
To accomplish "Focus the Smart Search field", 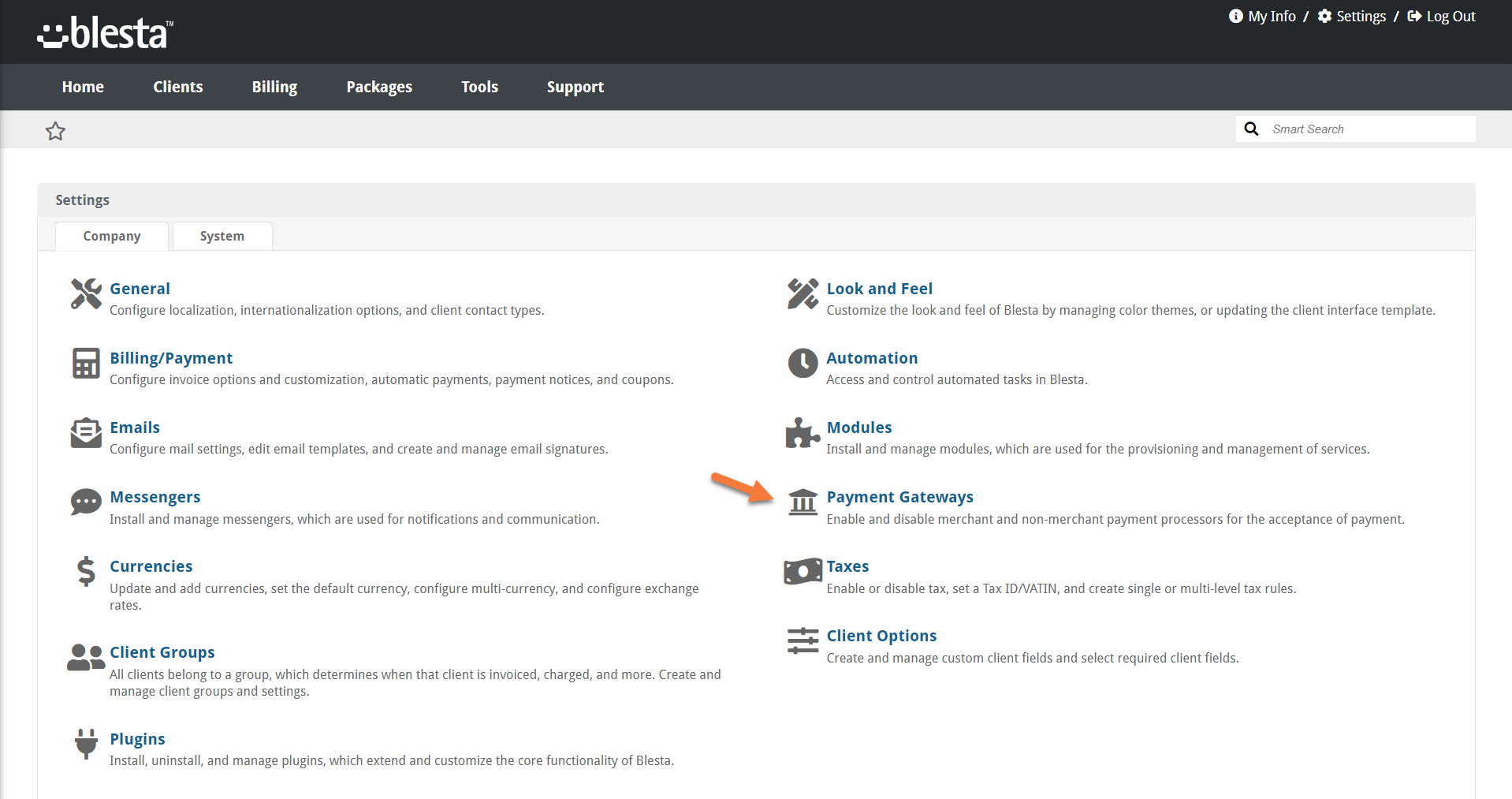I will (1369, 129).
